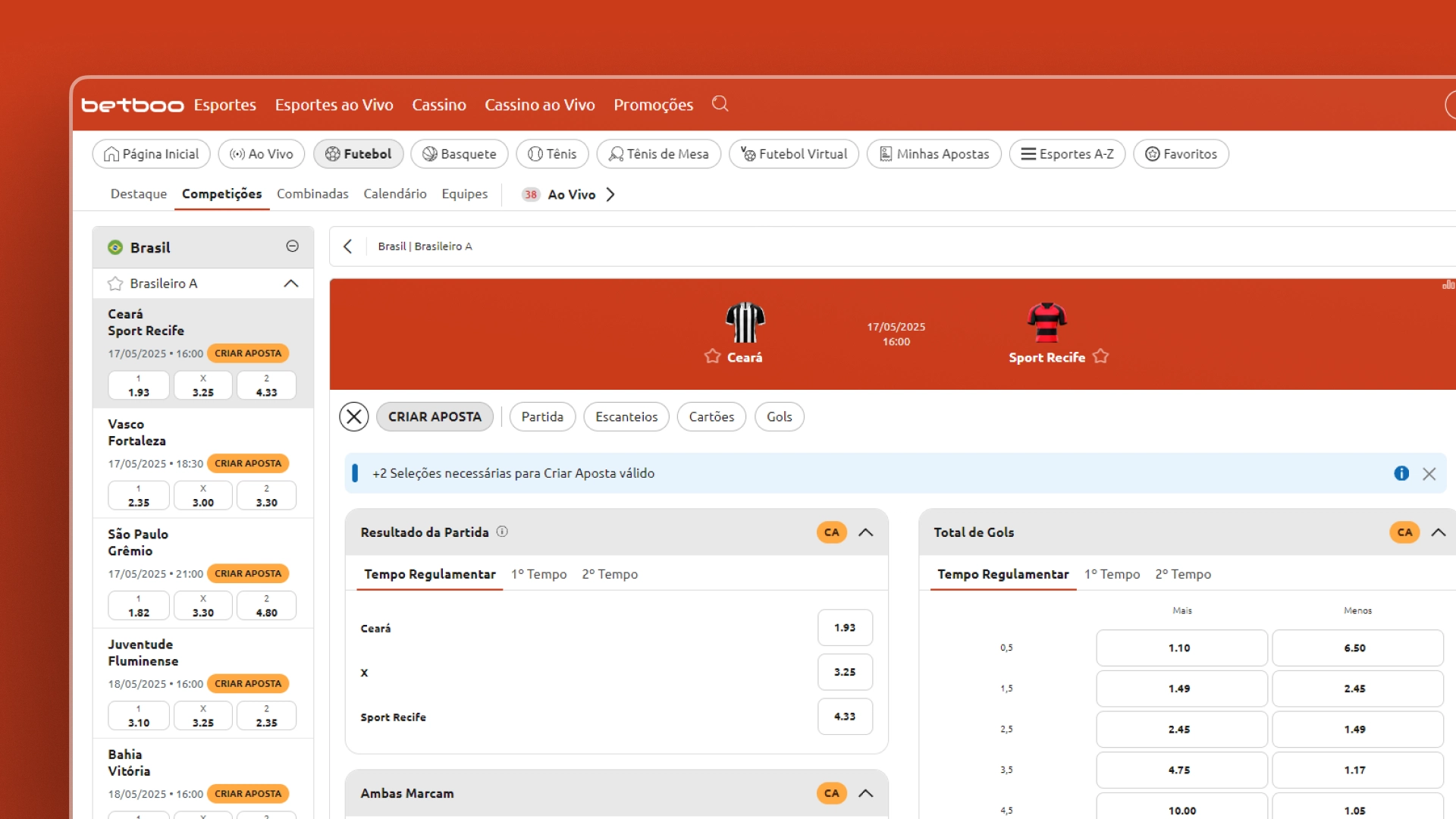This screenshot has width=1456, height=819.
Task: Go to Cassino ao Vivo menu item
Action: coord(540,105)
